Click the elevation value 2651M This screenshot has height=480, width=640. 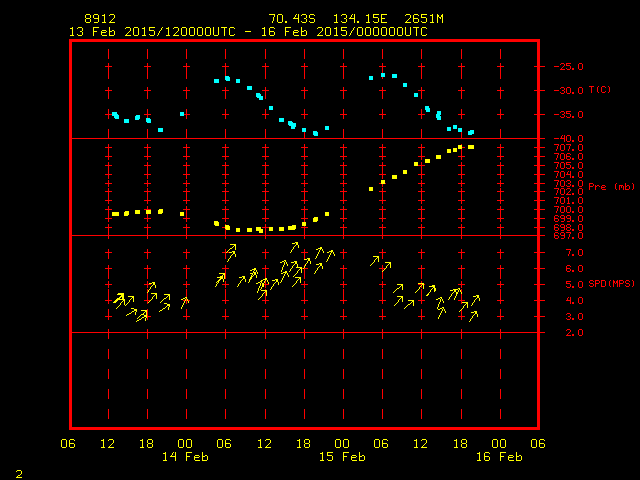coord(424,19)
